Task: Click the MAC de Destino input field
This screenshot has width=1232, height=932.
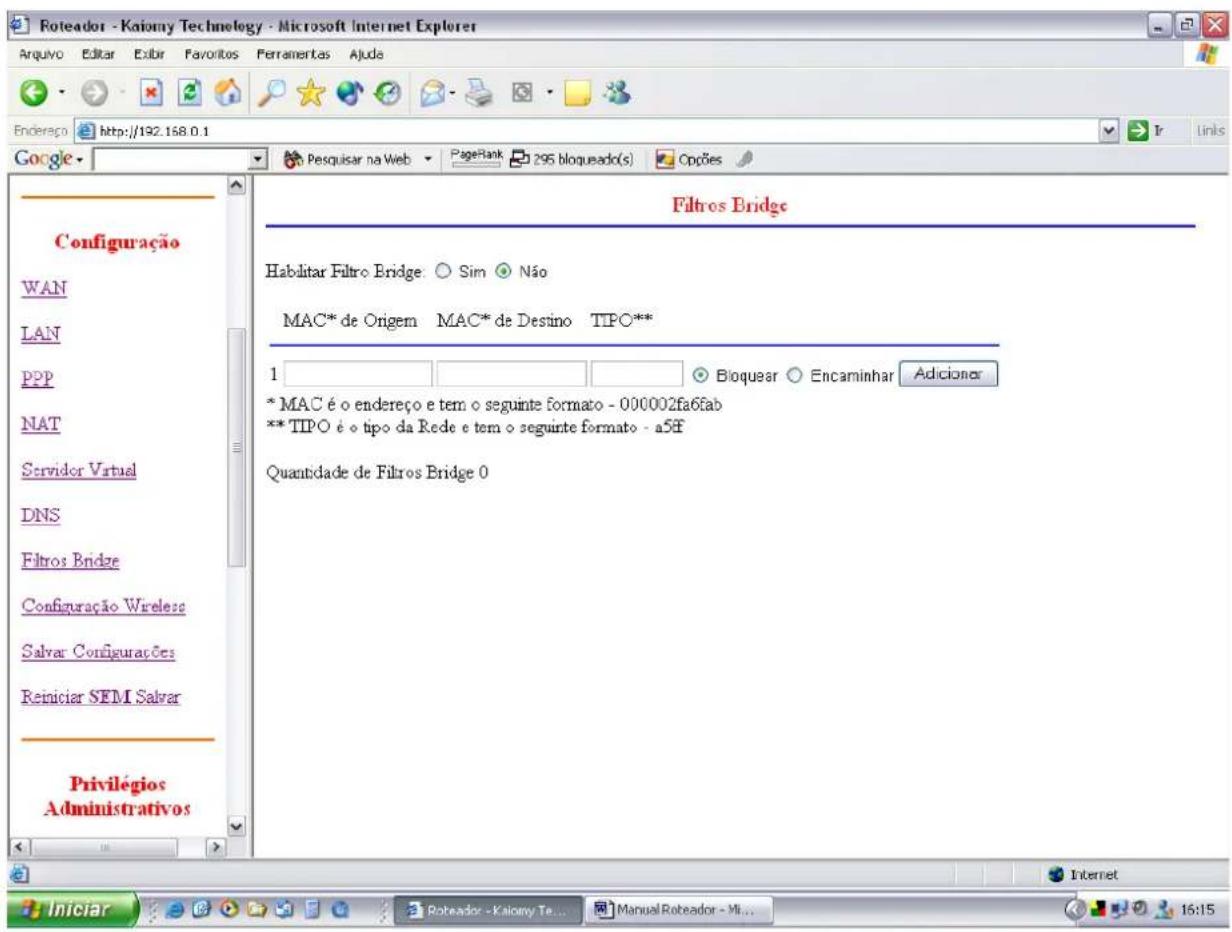Action: 512,374
